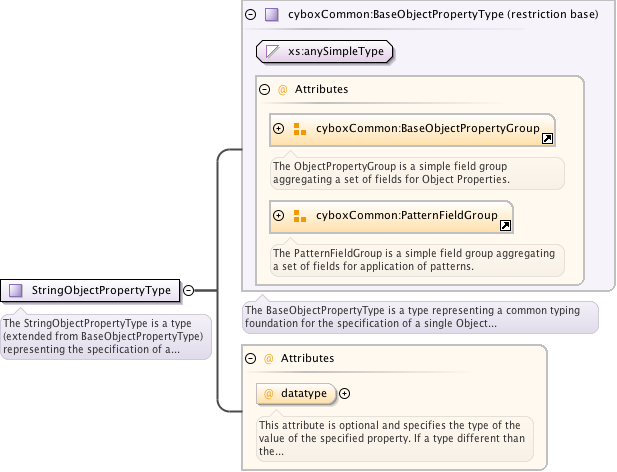Click the StringObjectPropertyType purple type icon
Viewport: 617px width, 472px height.
point(16,290)
